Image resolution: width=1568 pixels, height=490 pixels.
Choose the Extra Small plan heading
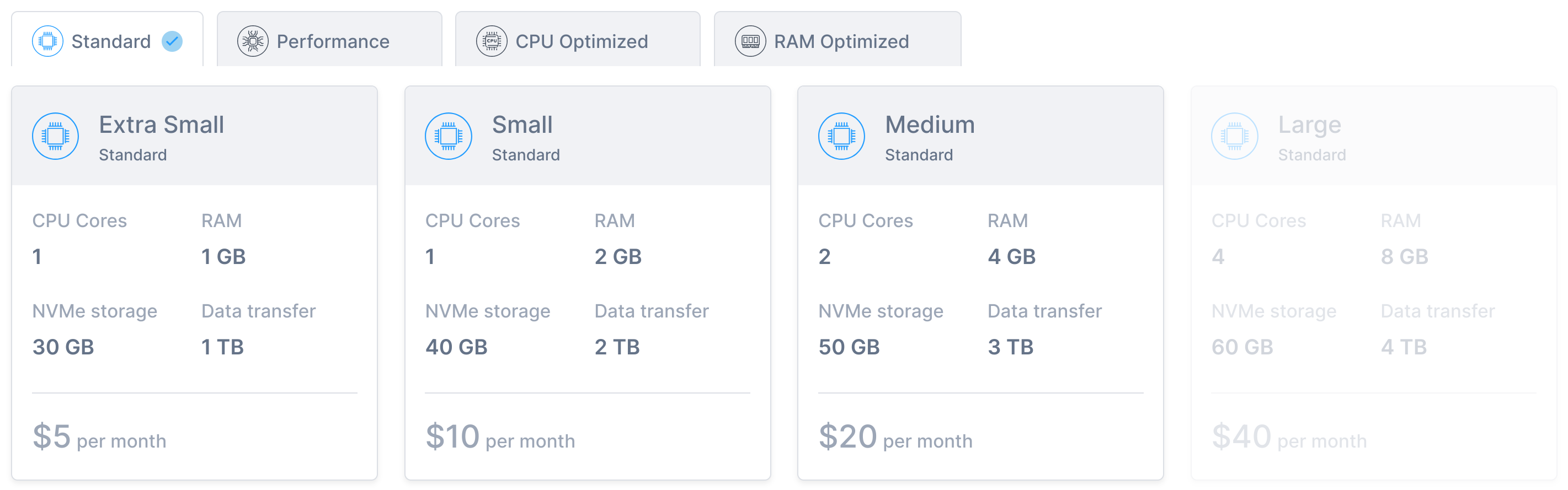(x=161, y=125)
